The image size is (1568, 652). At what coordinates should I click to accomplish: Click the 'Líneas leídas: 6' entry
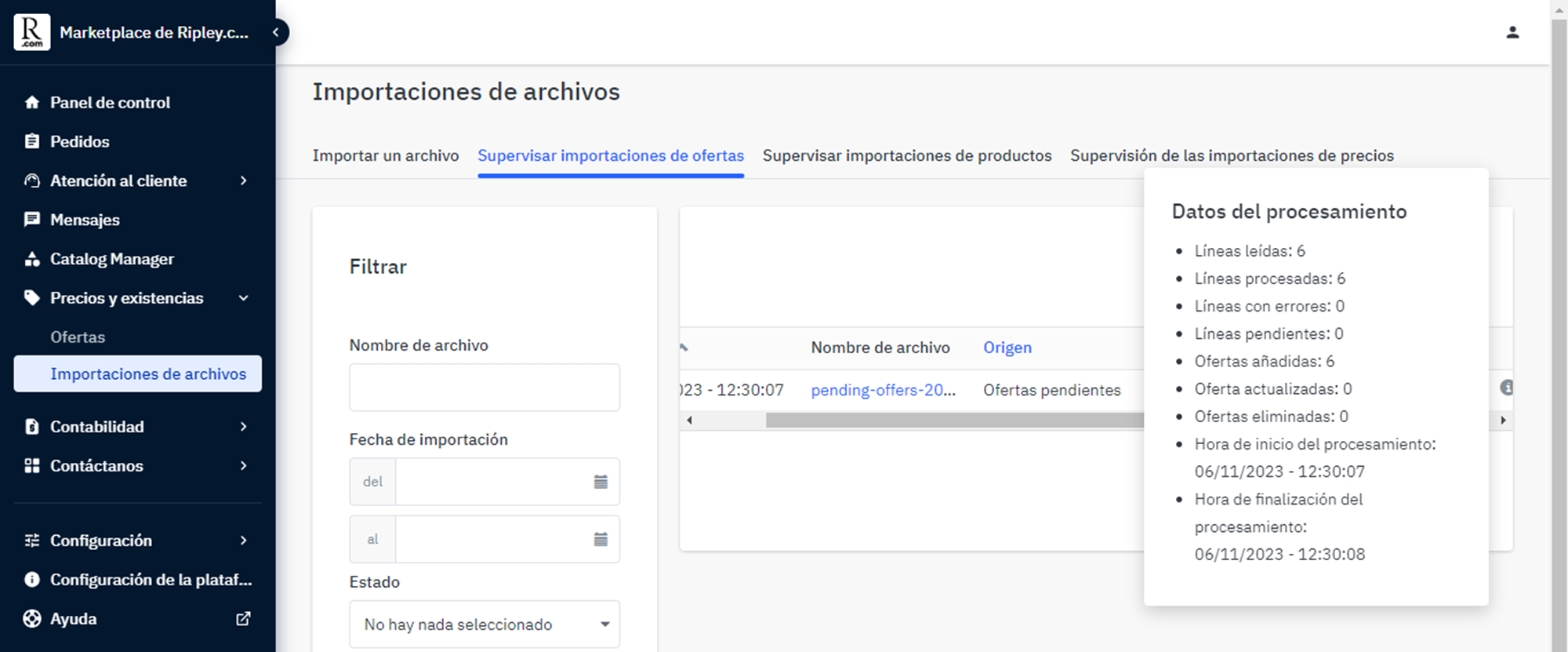1250,251
